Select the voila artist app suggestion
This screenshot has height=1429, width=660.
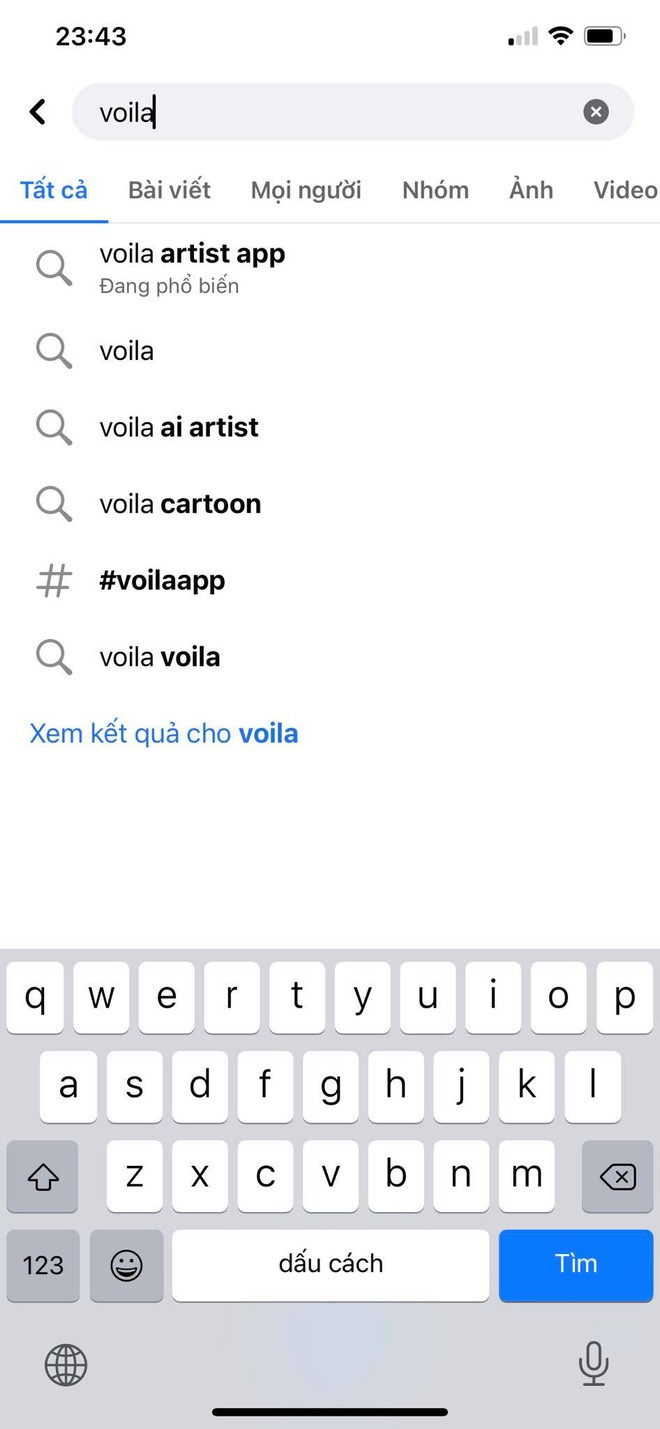click(x=330, y=268)
